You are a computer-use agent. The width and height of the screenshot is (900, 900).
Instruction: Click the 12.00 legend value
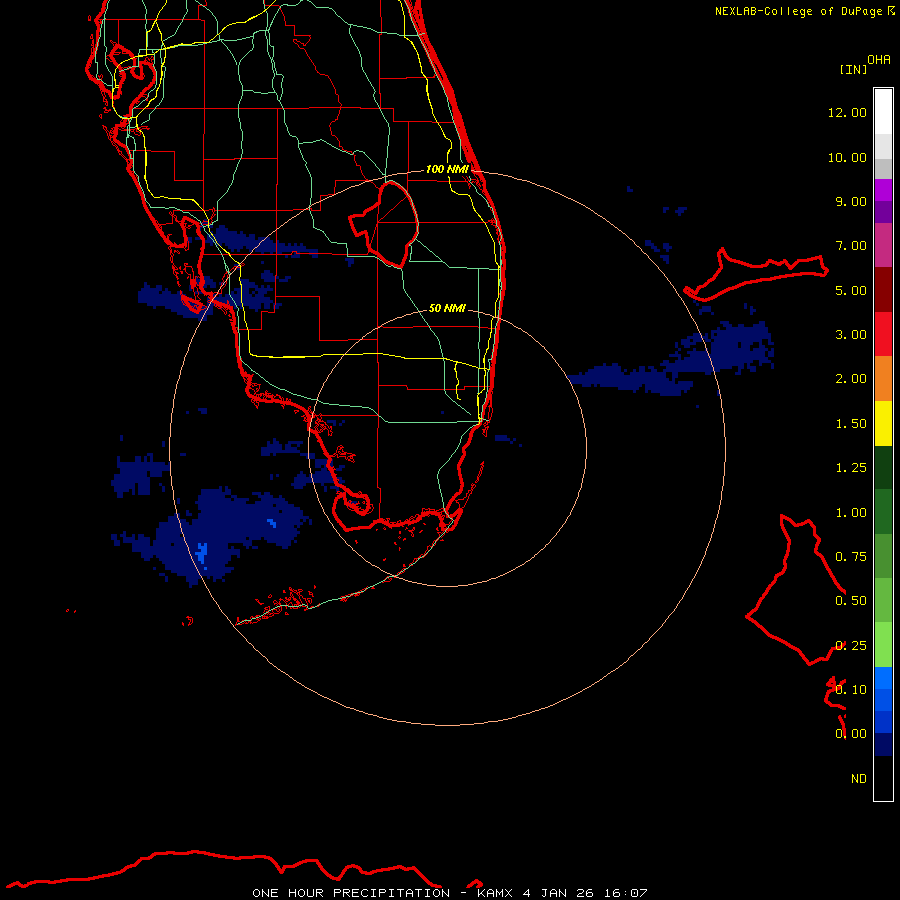pos(847,112)
